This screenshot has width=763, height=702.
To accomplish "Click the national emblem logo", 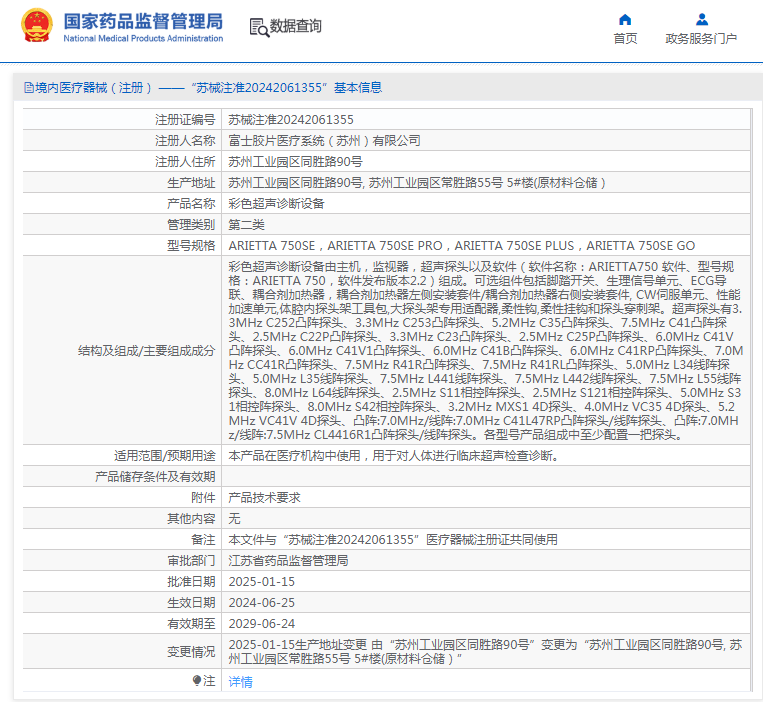I will click(x=36, y=25).
